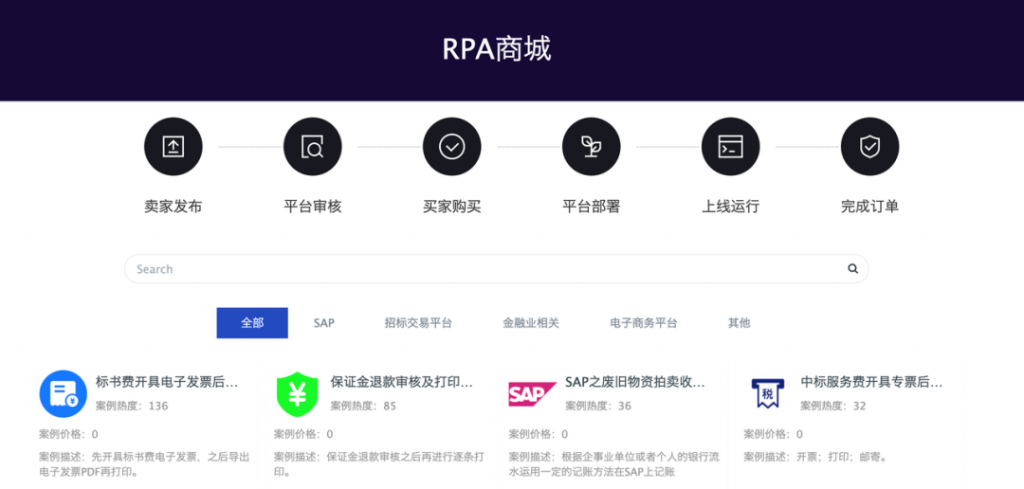1024x489 pixels.
Task: Open the 其他 category tab
Action: click(739, 323)
